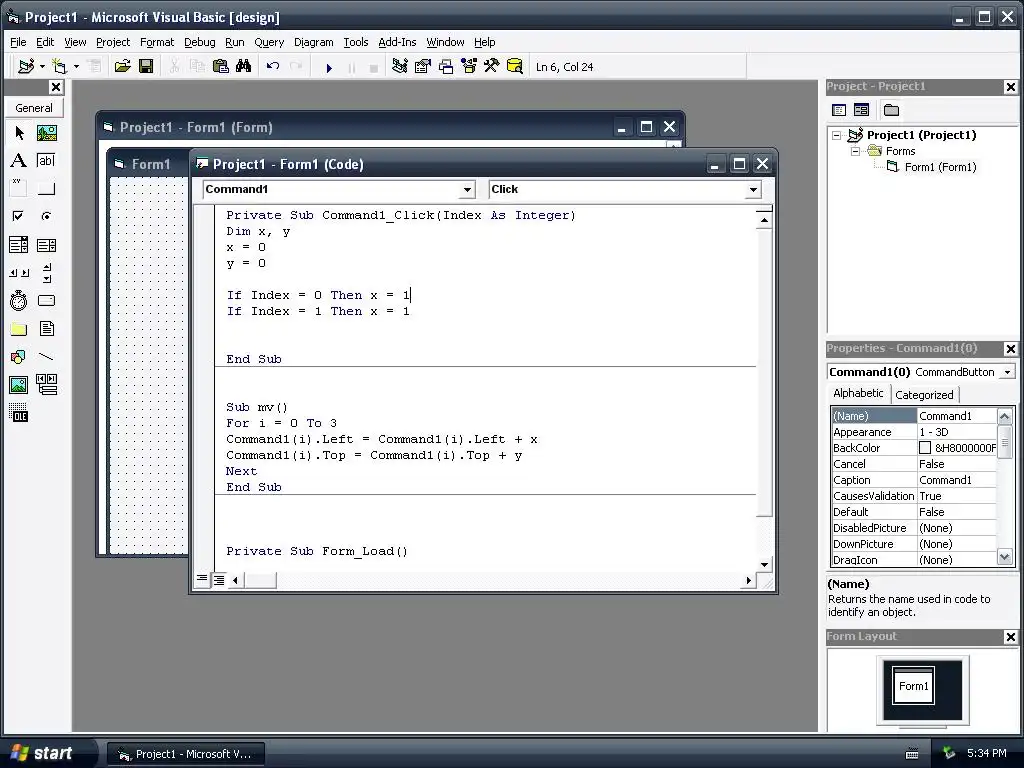
Task: Select the Line tool in the toolbox
Action: coord(46,357)
